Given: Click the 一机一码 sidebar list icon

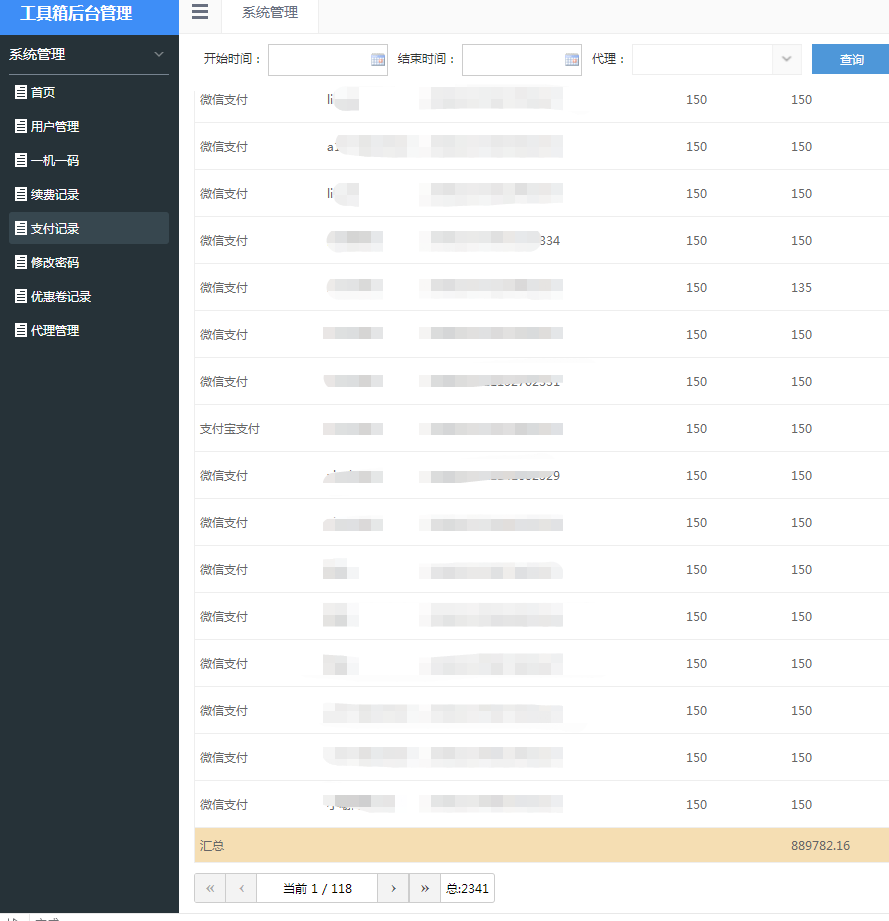Looking at the screenshot, I should click(x=21, y=160).
